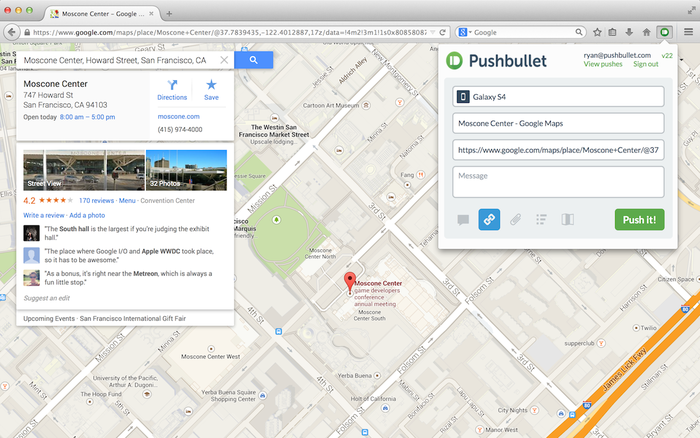This screenshot has width=700, height=438.
Task: Open the moscone.com website link
Action: click(x=179, y=116)
